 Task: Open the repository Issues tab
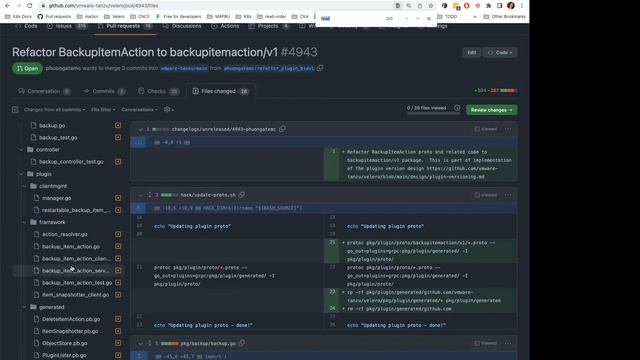[67, 26]
